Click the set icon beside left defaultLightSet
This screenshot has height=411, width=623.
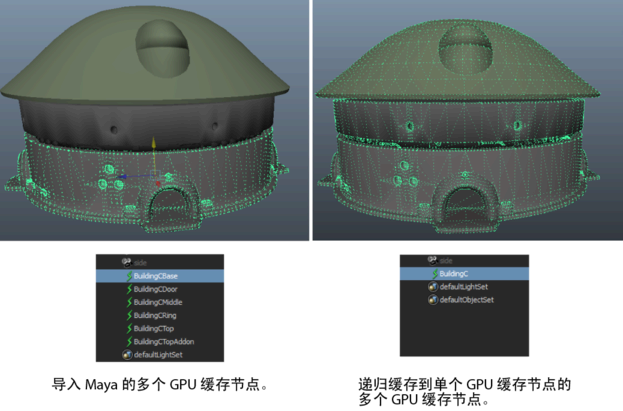coord(127,355)
